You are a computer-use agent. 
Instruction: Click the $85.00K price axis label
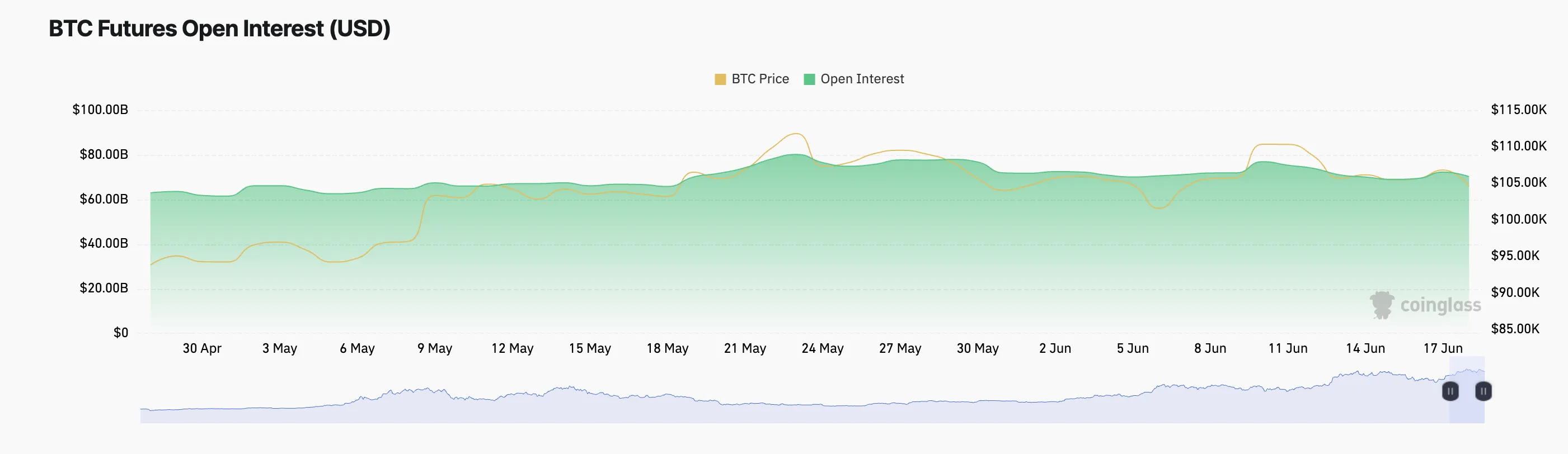pos(1514,329)
